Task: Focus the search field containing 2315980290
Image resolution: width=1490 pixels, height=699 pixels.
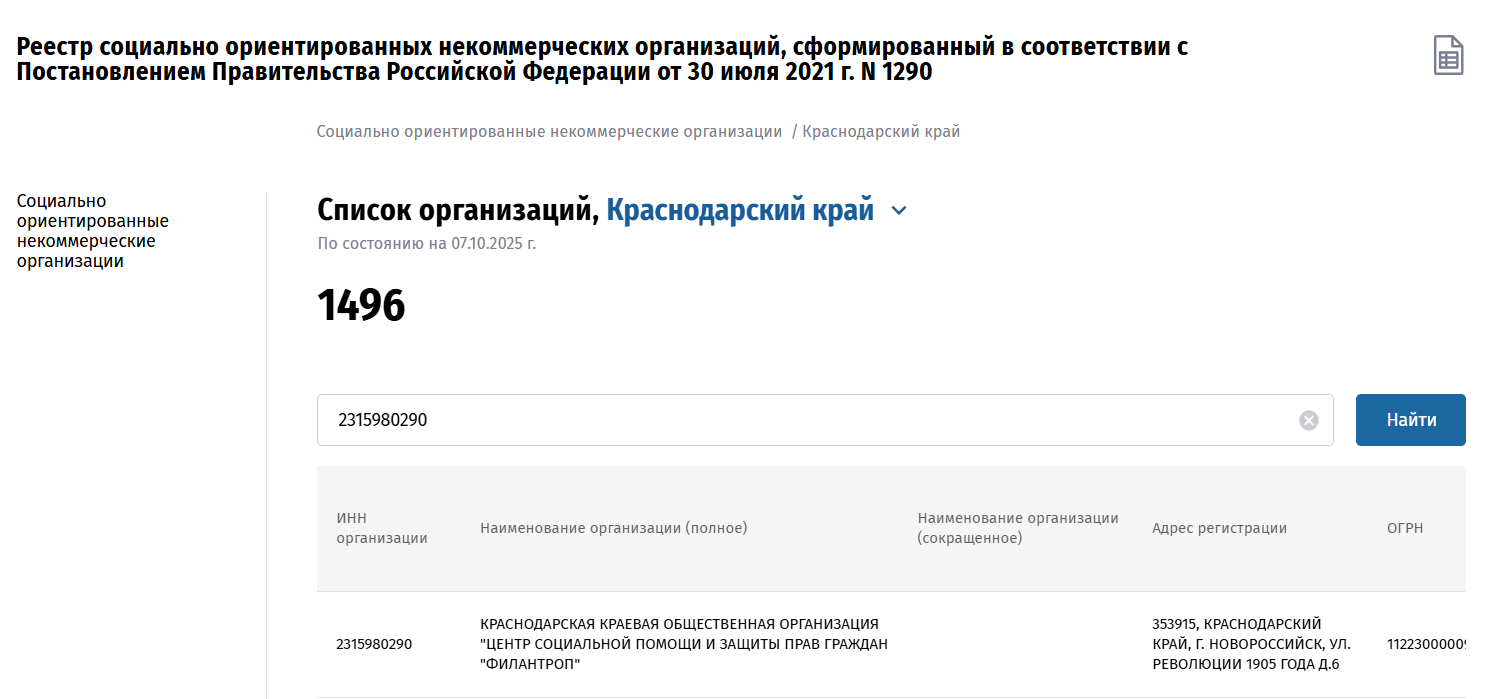Action: tap(800, 420)
